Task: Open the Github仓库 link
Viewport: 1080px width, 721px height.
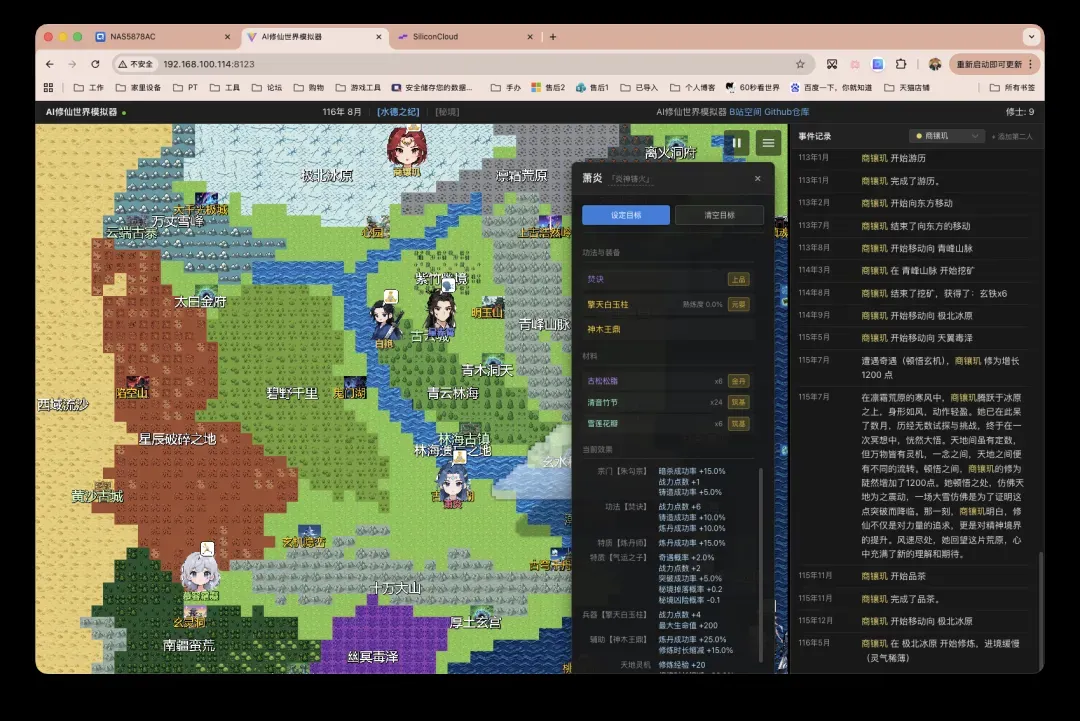Action: [786, 112]
